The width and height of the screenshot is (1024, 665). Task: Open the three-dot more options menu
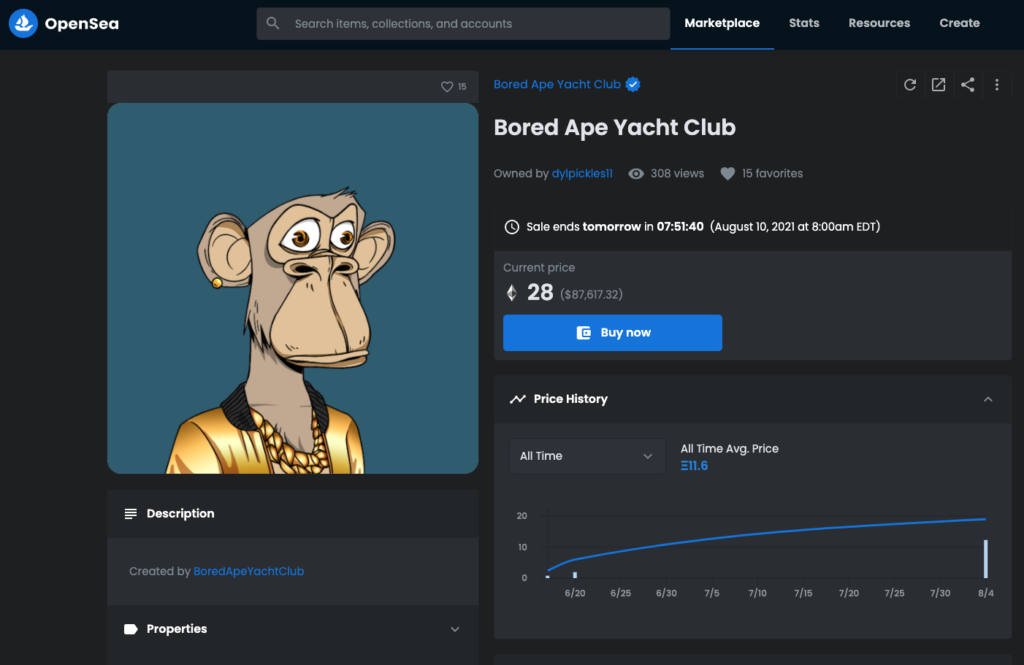(997, 84)
